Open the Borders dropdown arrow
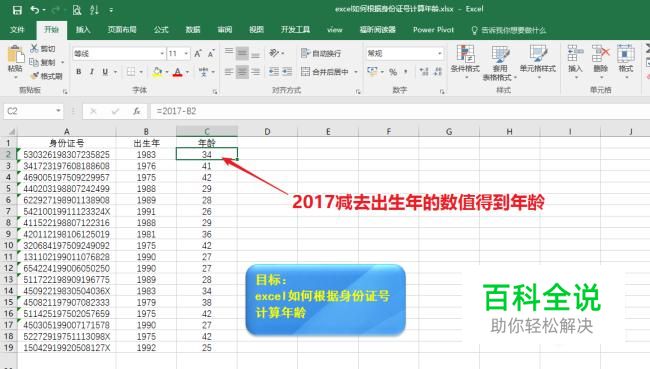Screen dimensions: 650x369 (x=141, y=72)
